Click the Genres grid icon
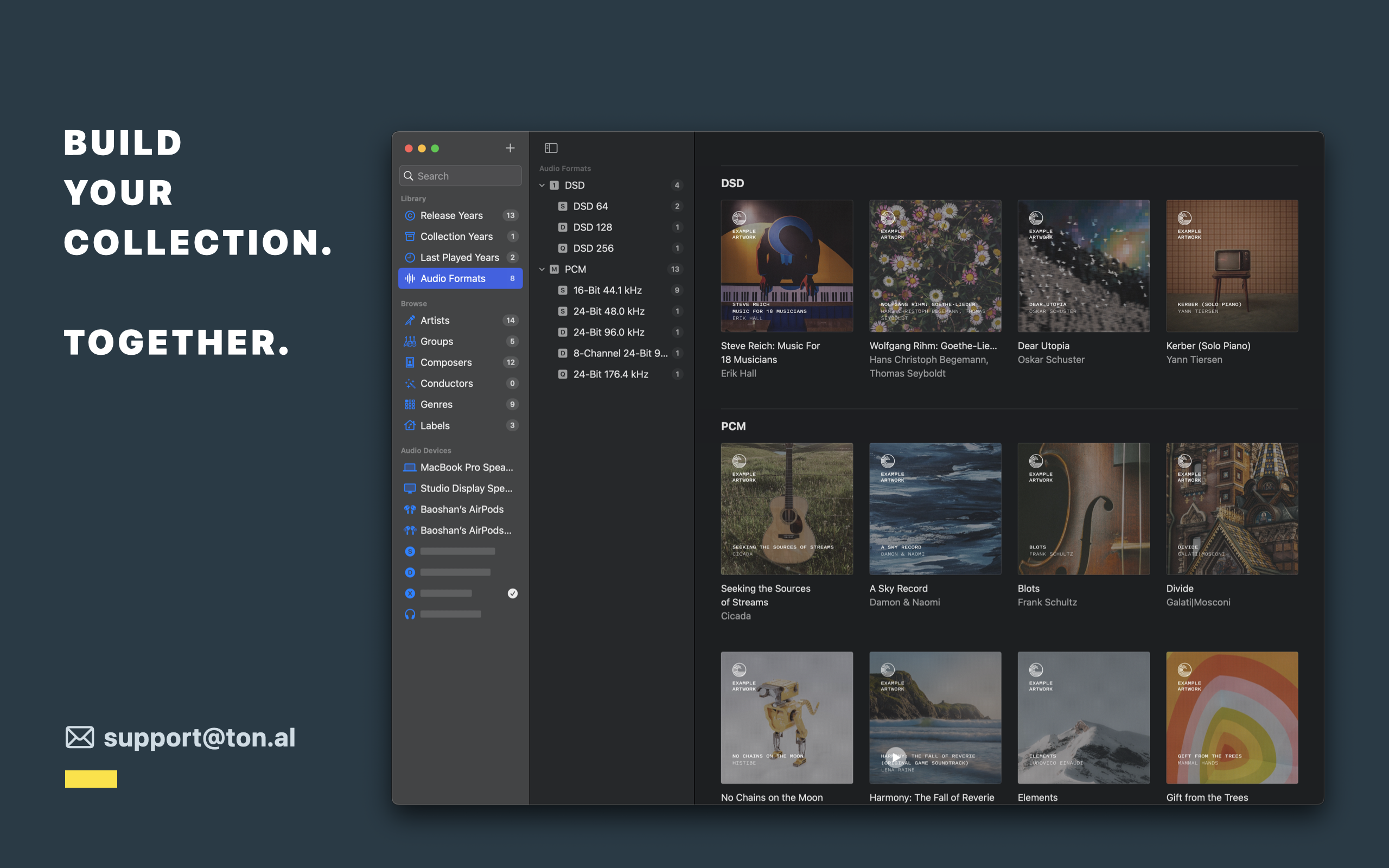The image size is (1389, 868). [x=410, y=404]
